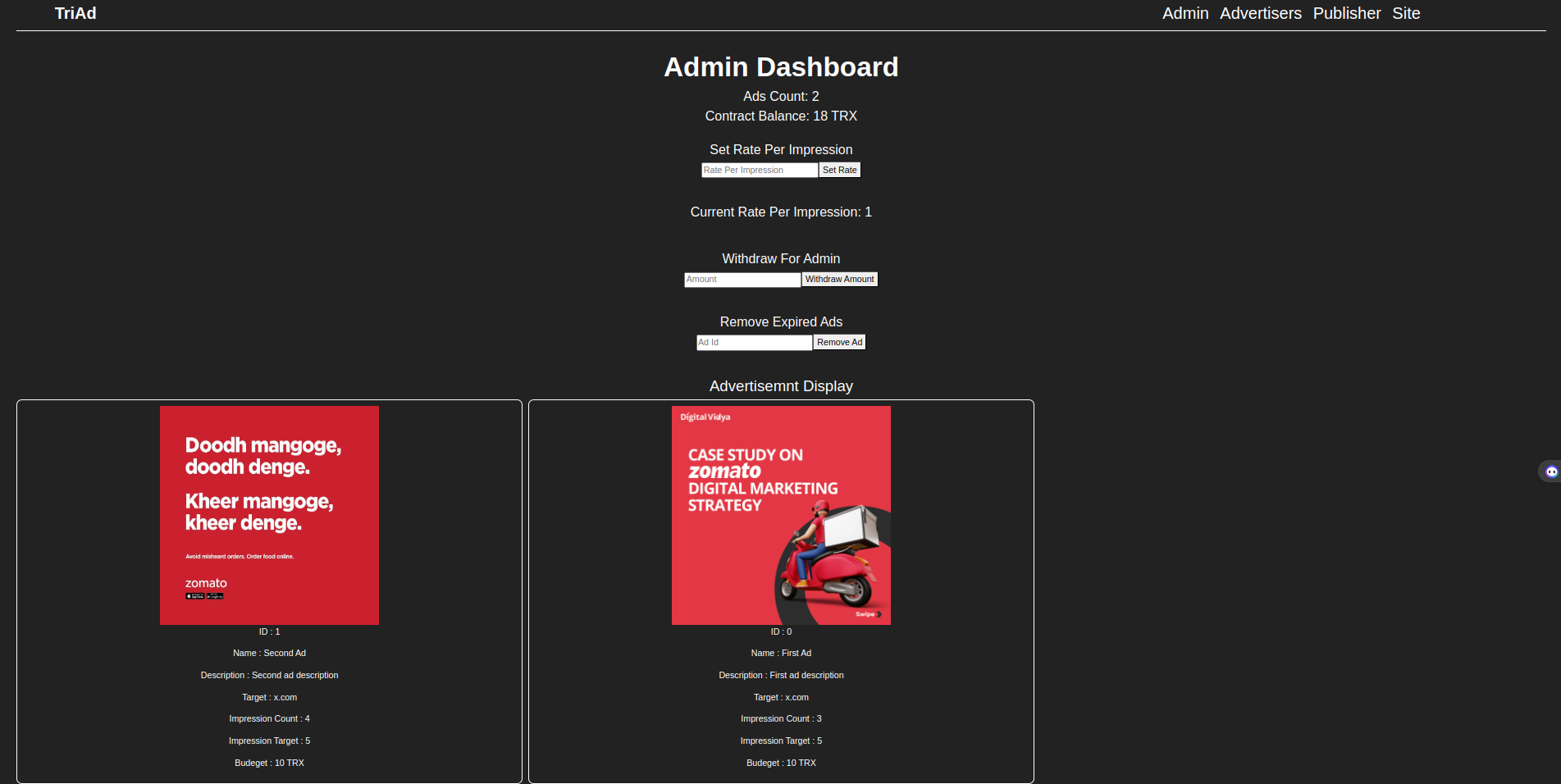1561x784 pixels.
Task: Click Second Ad's 'Impression Target : 5' text
Action: click(x=269, y=741)
